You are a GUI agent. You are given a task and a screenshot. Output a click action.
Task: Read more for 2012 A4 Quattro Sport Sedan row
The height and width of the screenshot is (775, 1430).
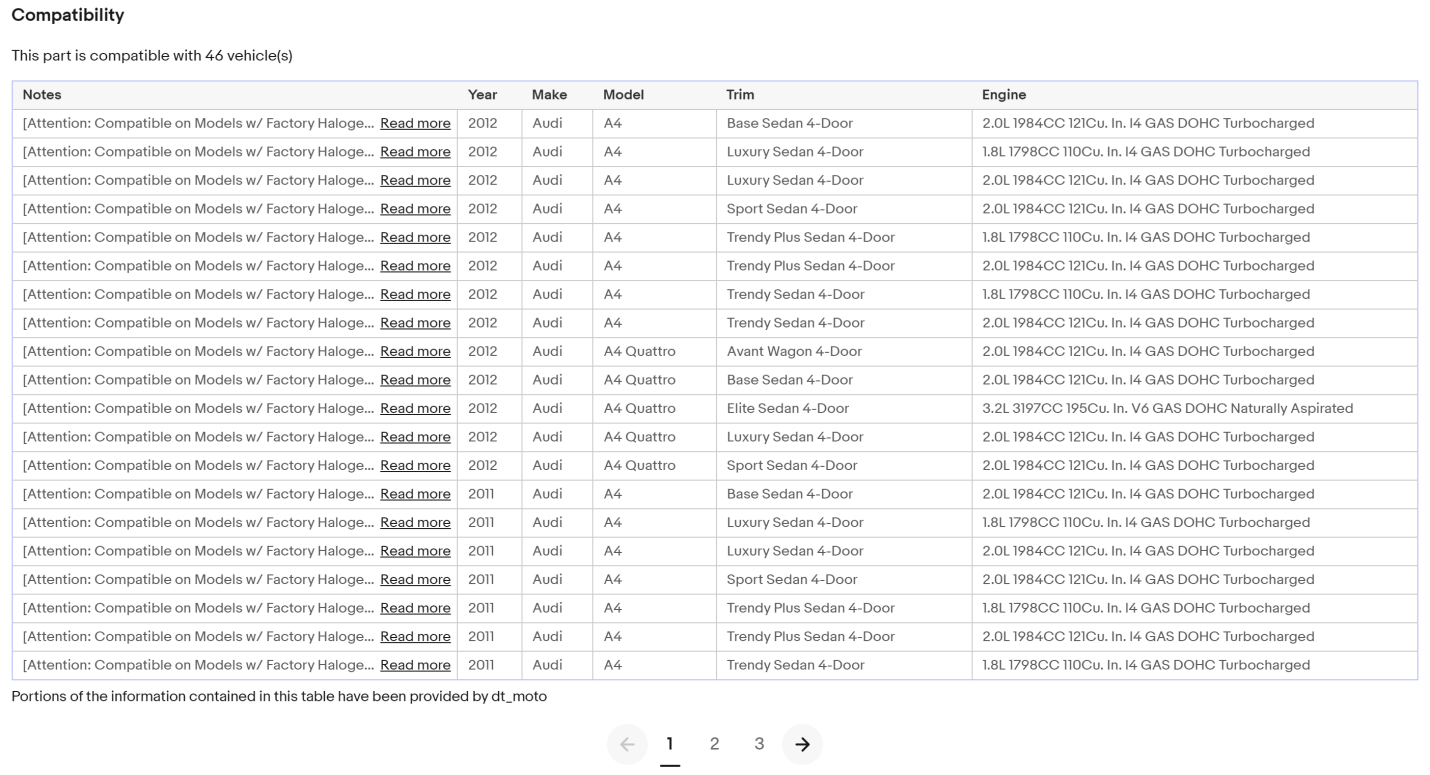415,466
